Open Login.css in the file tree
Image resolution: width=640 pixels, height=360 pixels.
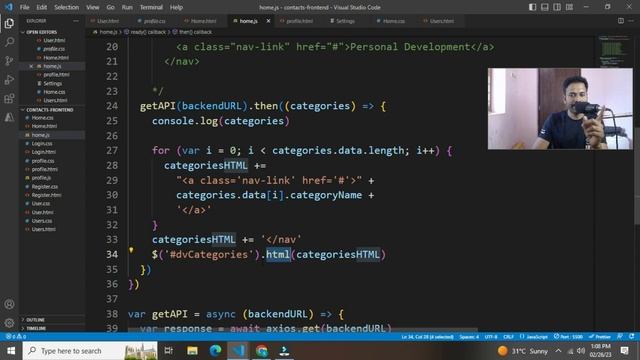[x=42, y=143]
